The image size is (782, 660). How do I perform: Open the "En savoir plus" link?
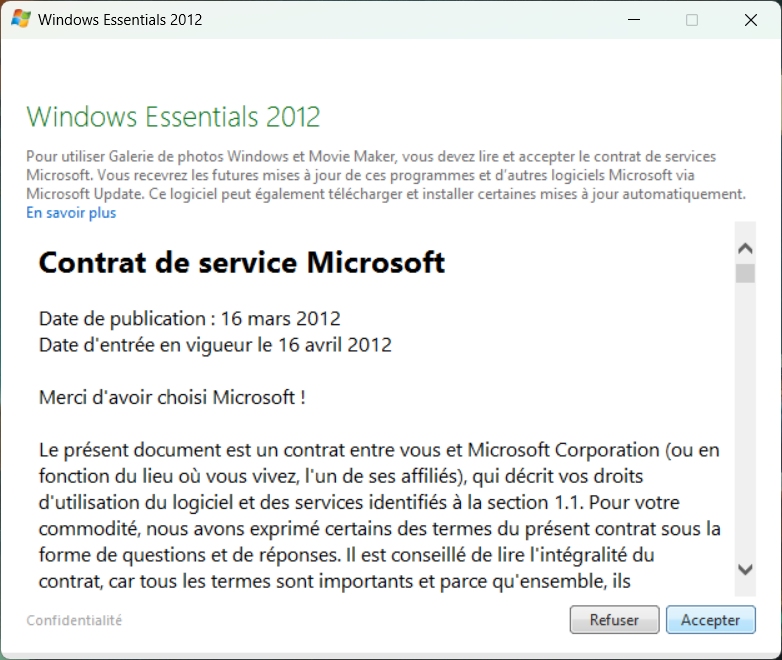pyautogui.click(x=71, y=213)
